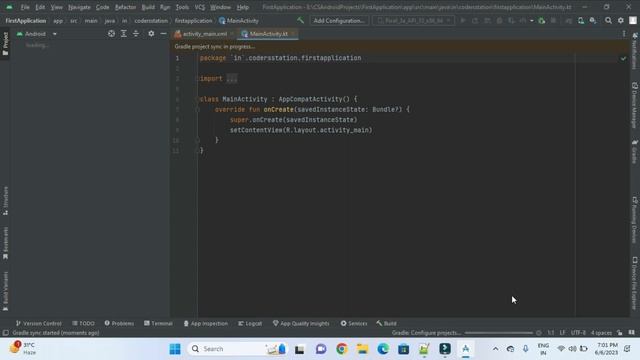Open the Refactor menu
This screenshot has width=640, height=360.
125,7
